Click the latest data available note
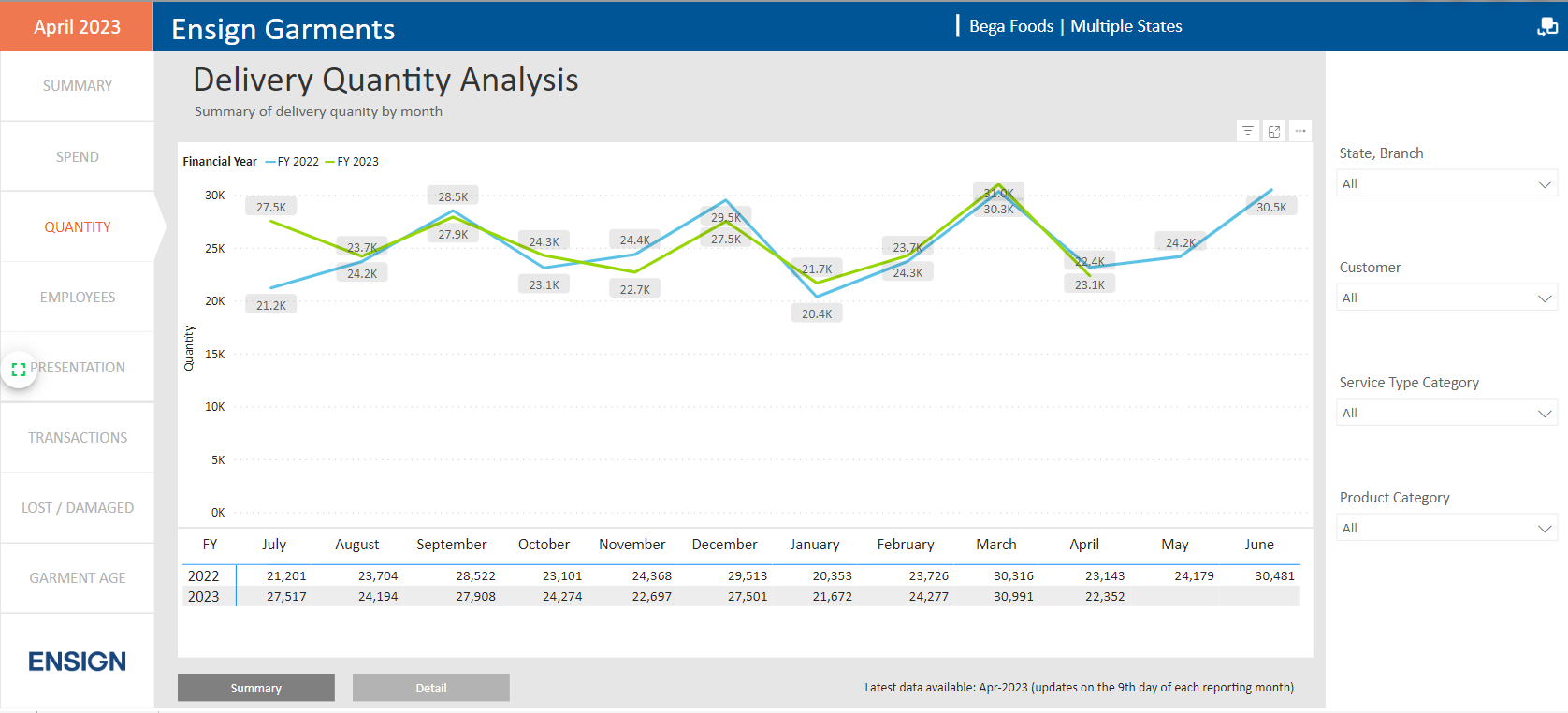The image size is (1568, 713). [x=1079, y=688]
